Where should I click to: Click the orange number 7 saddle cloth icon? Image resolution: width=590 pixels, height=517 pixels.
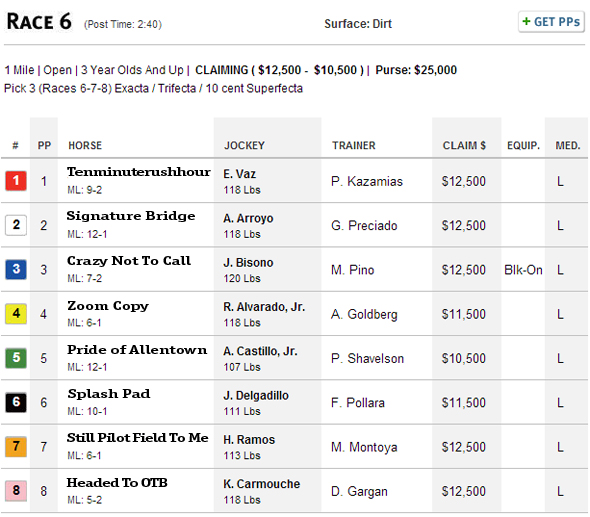(16, 446)
